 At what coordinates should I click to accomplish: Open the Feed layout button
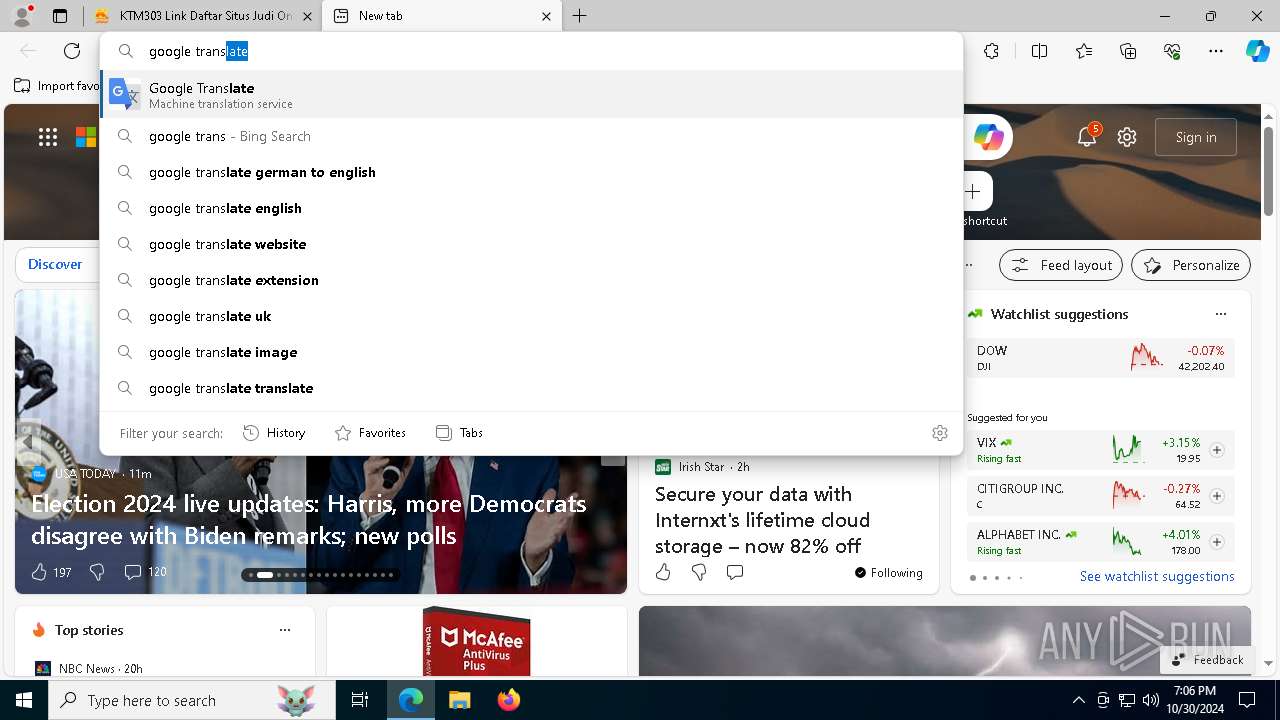pos(1061,265)
